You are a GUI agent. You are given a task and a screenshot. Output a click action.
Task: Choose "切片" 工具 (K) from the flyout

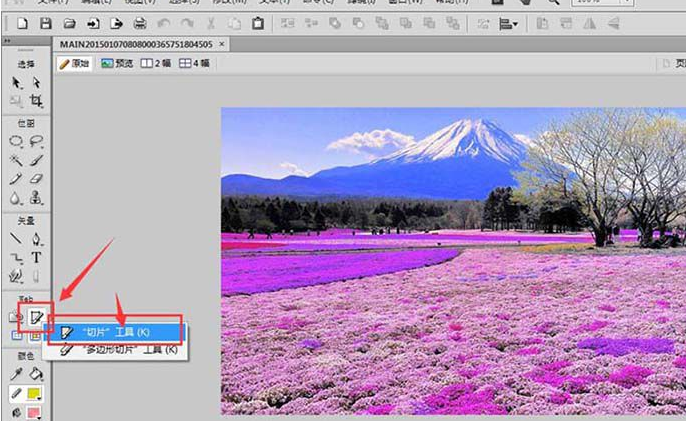click(114, 331)
